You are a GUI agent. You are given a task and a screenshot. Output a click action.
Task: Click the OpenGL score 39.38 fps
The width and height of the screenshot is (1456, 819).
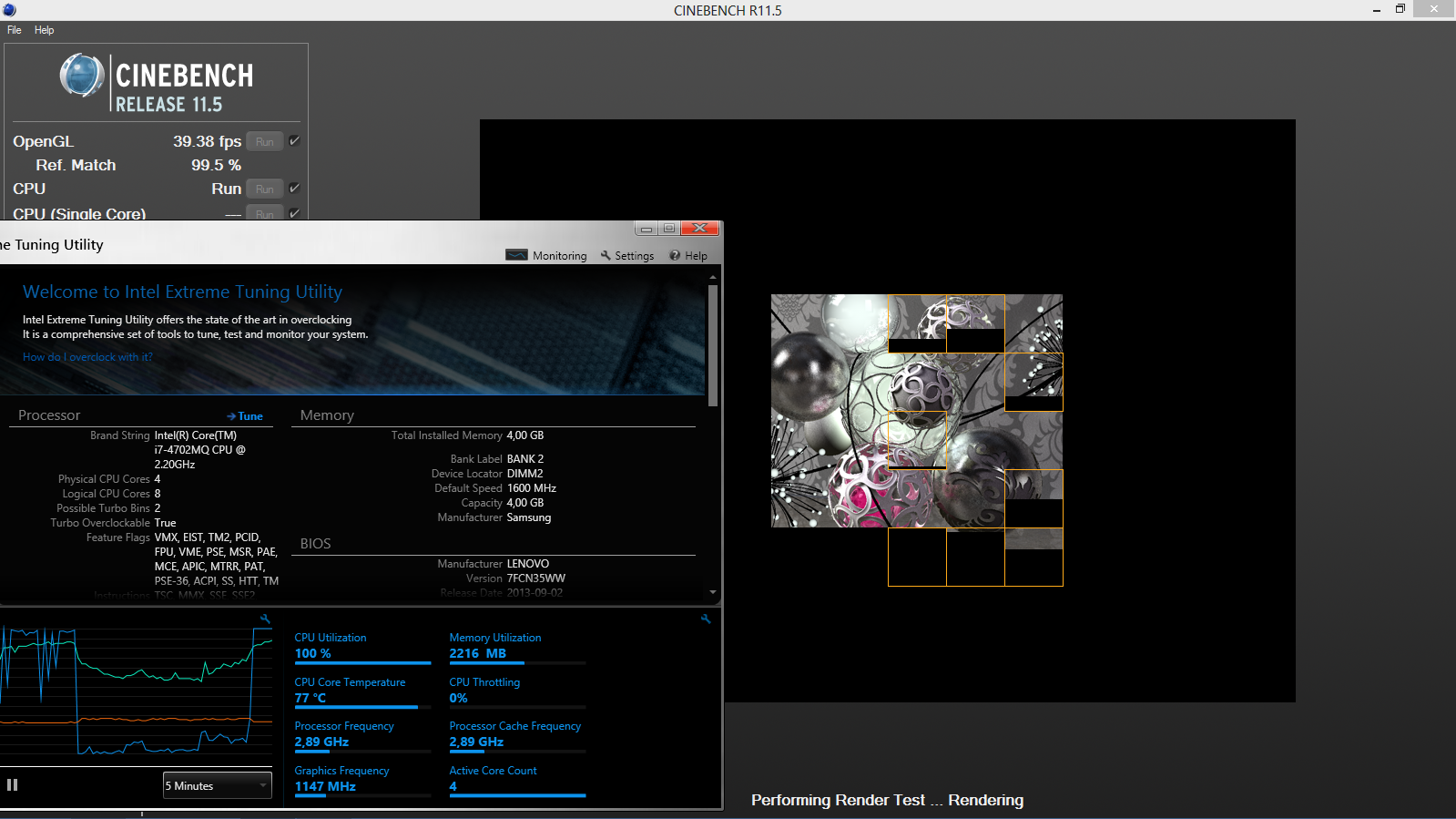pos(208,141)
